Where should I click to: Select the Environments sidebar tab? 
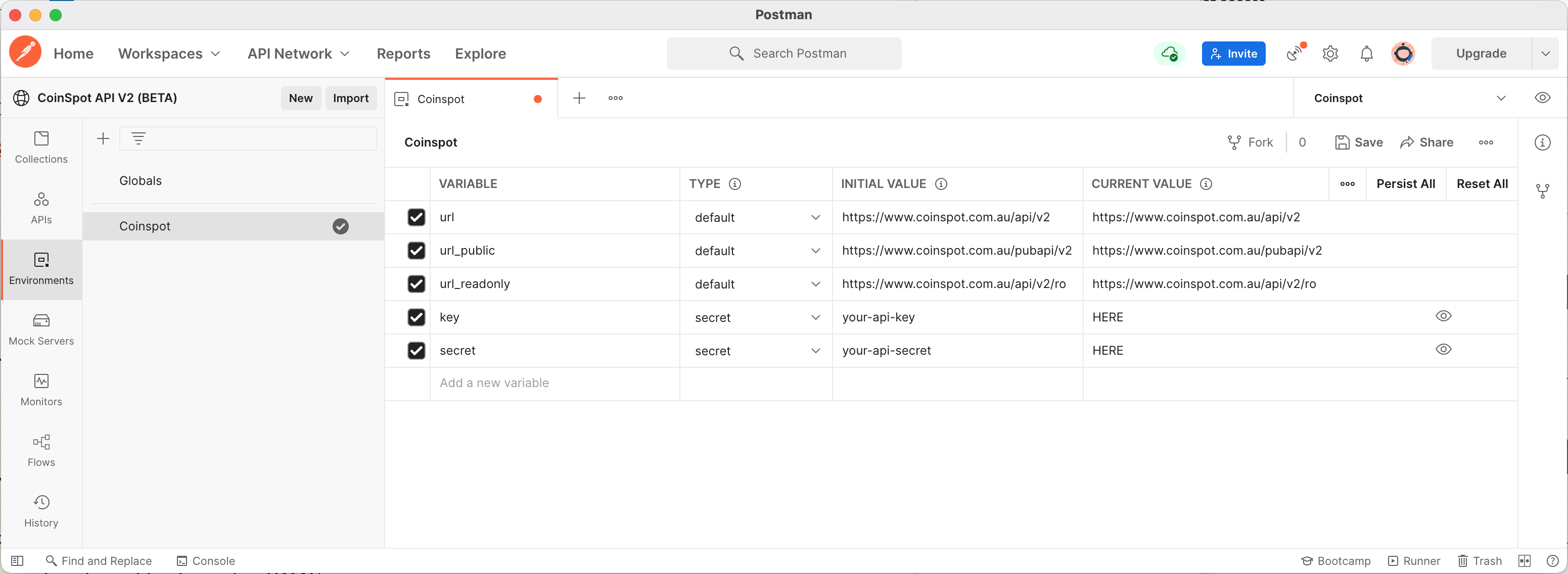pos(41,269)
